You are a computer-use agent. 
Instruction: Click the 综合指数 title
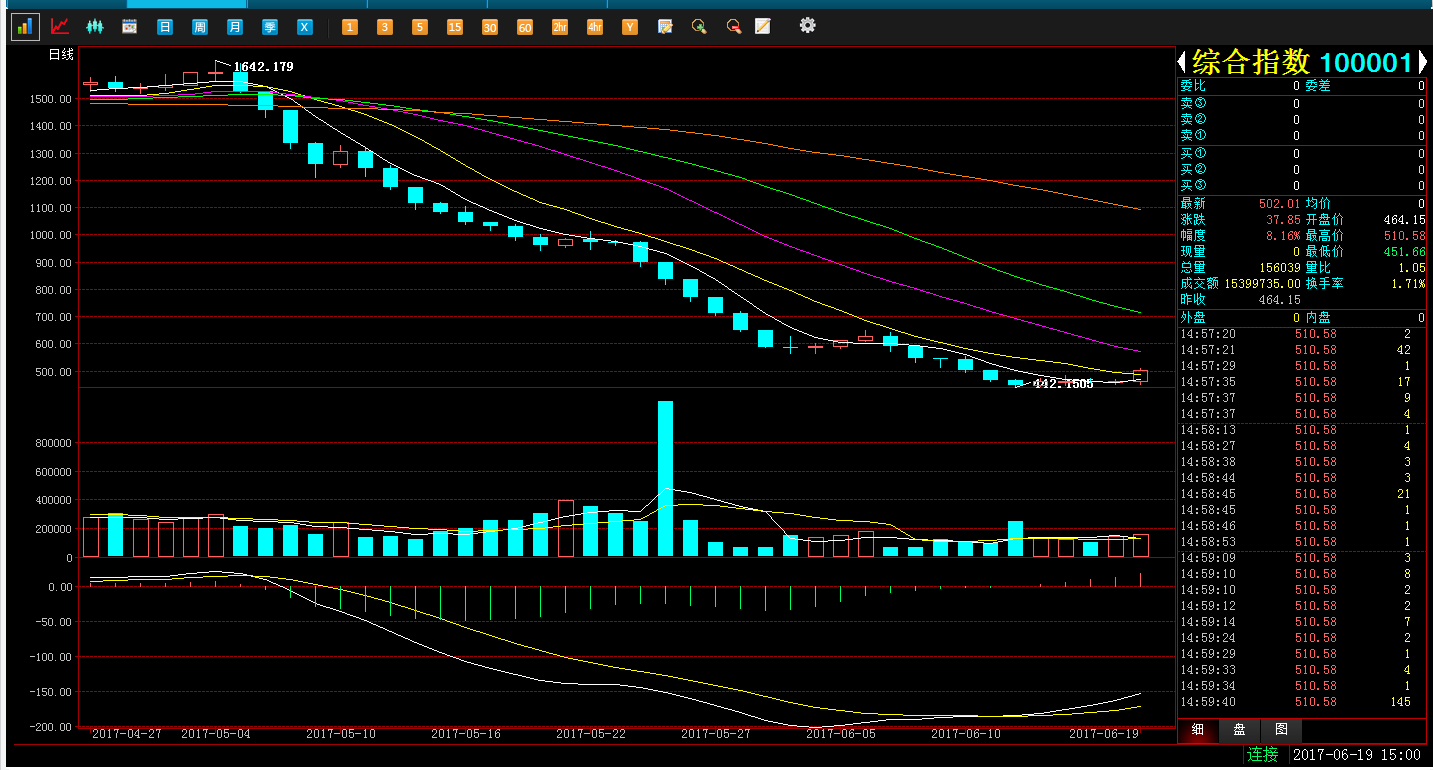coord(1251,62)
